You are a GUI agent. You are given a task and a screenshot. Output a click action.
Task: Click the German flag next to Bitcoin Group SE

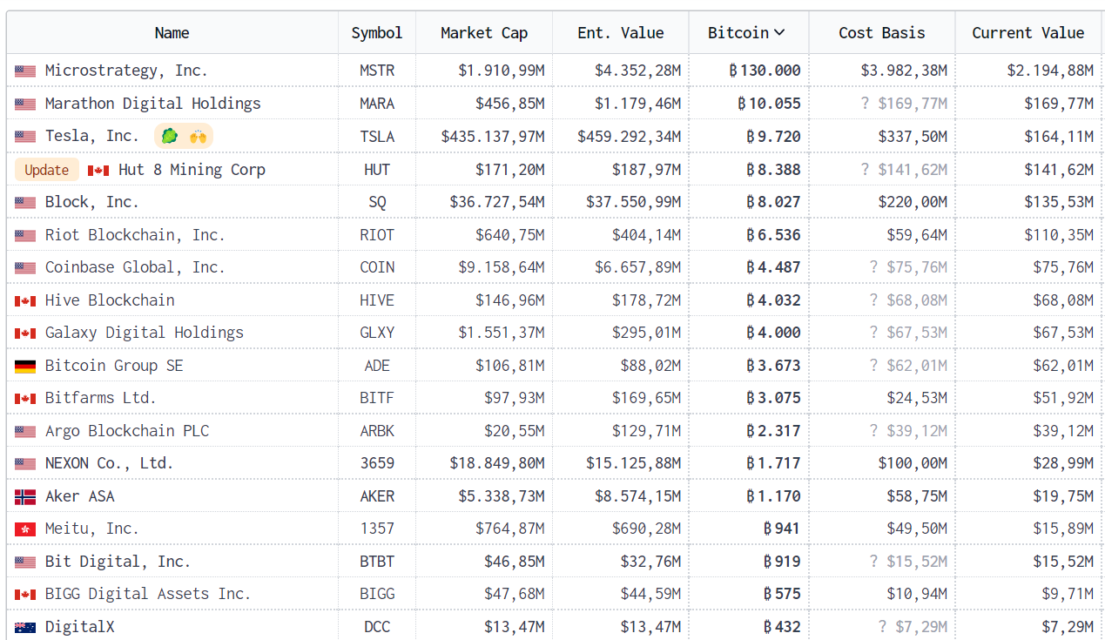(25, 366)
